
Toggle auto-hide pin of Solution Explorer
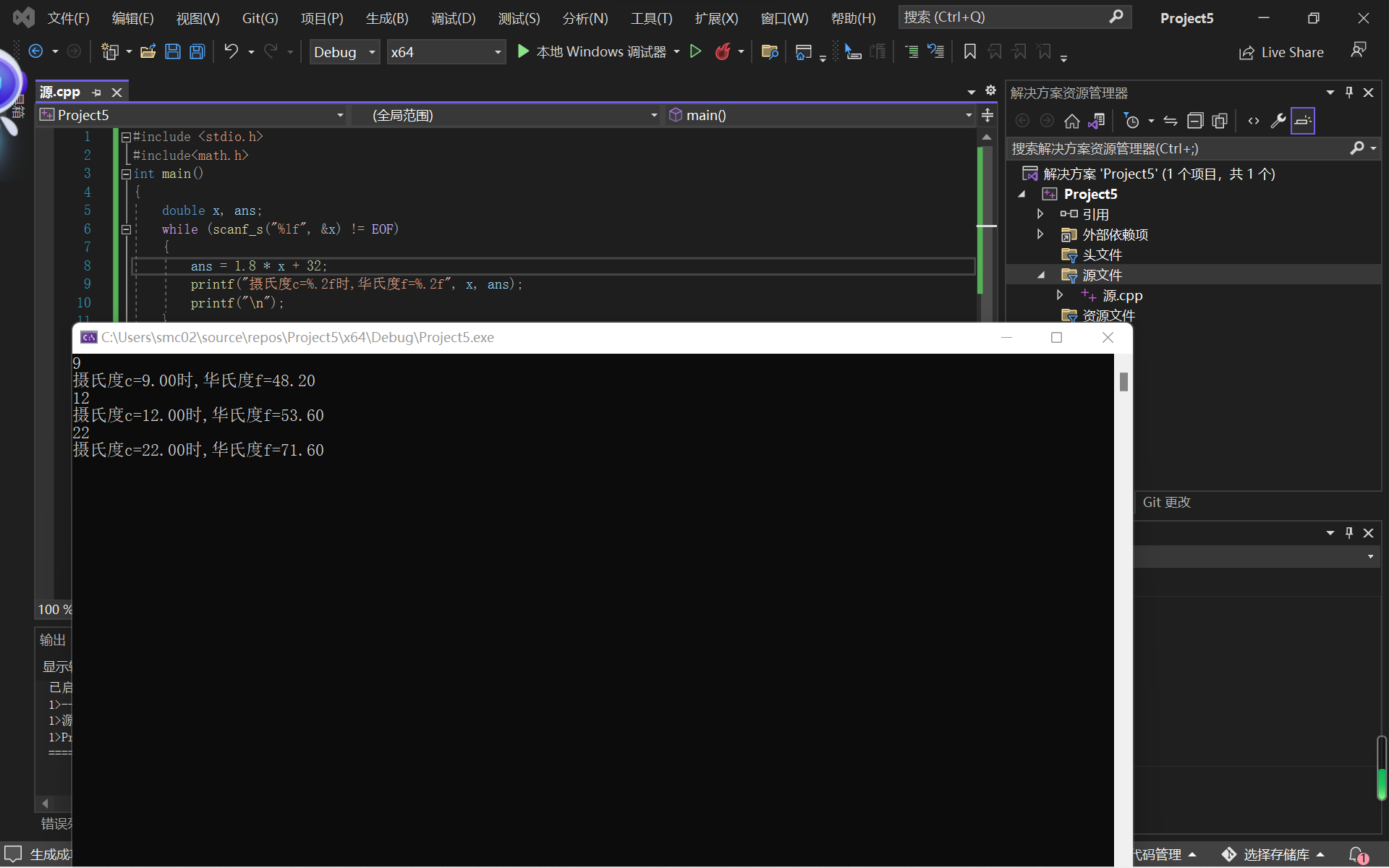1348,93
